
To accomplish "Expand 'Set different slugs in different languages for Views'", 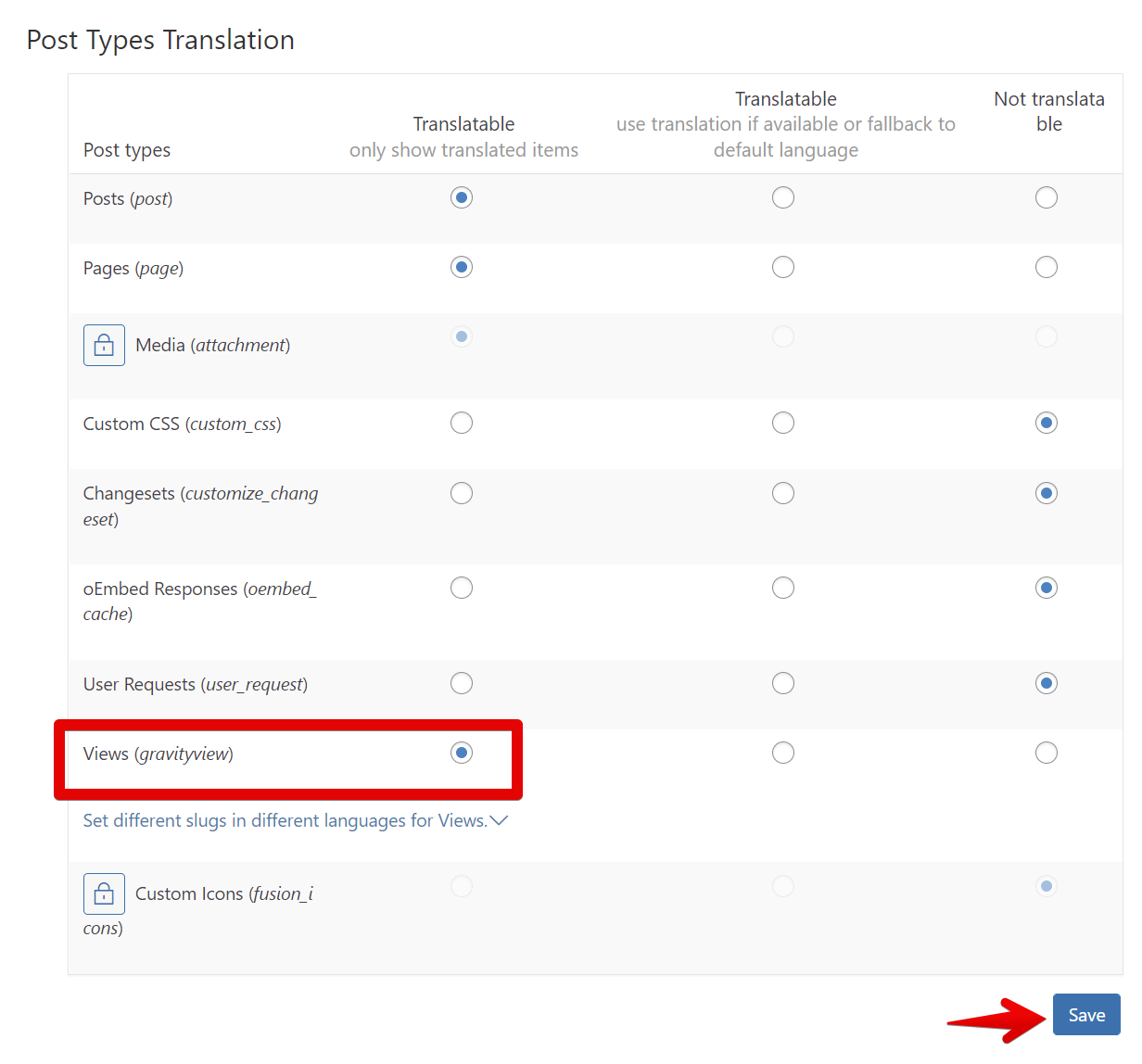I will 296,820.
